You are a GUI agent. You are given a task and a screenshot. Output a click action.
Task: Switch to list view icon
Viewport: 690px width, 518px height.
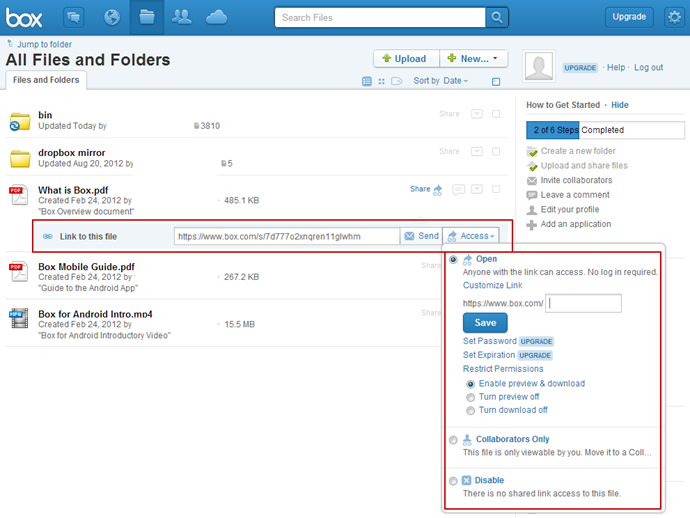click(367, 81)
